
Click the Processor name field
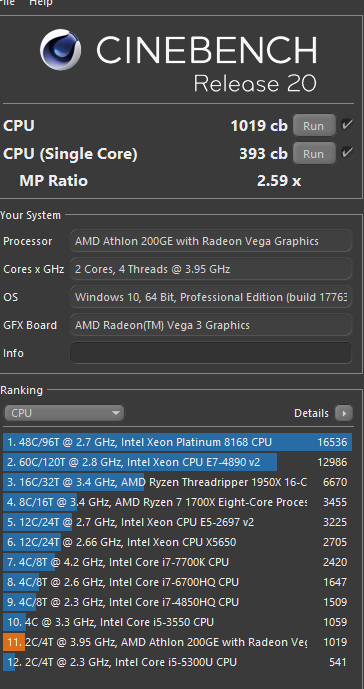[211, 241]
